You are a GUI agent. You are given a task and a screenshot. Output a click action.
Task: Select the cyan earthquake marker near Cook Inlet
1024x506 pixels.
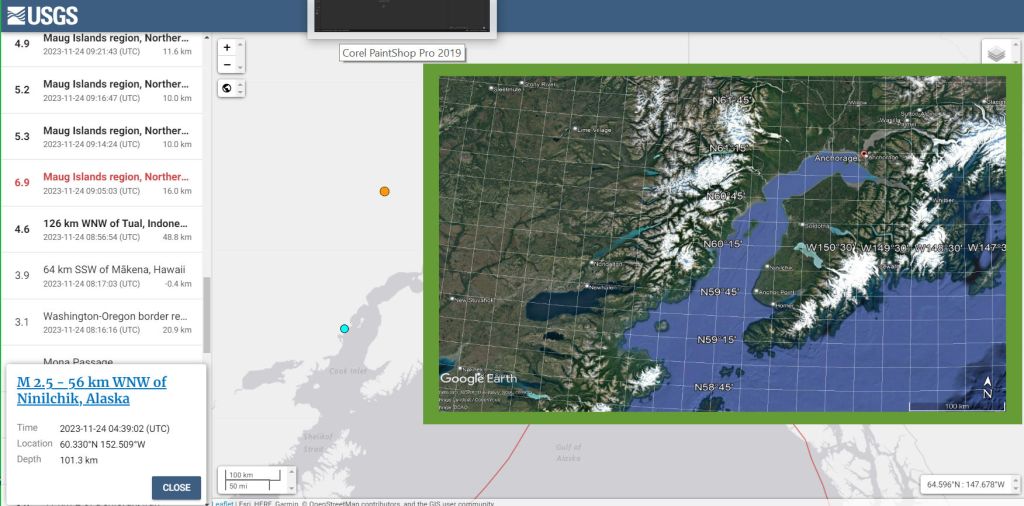click(344, 328)
